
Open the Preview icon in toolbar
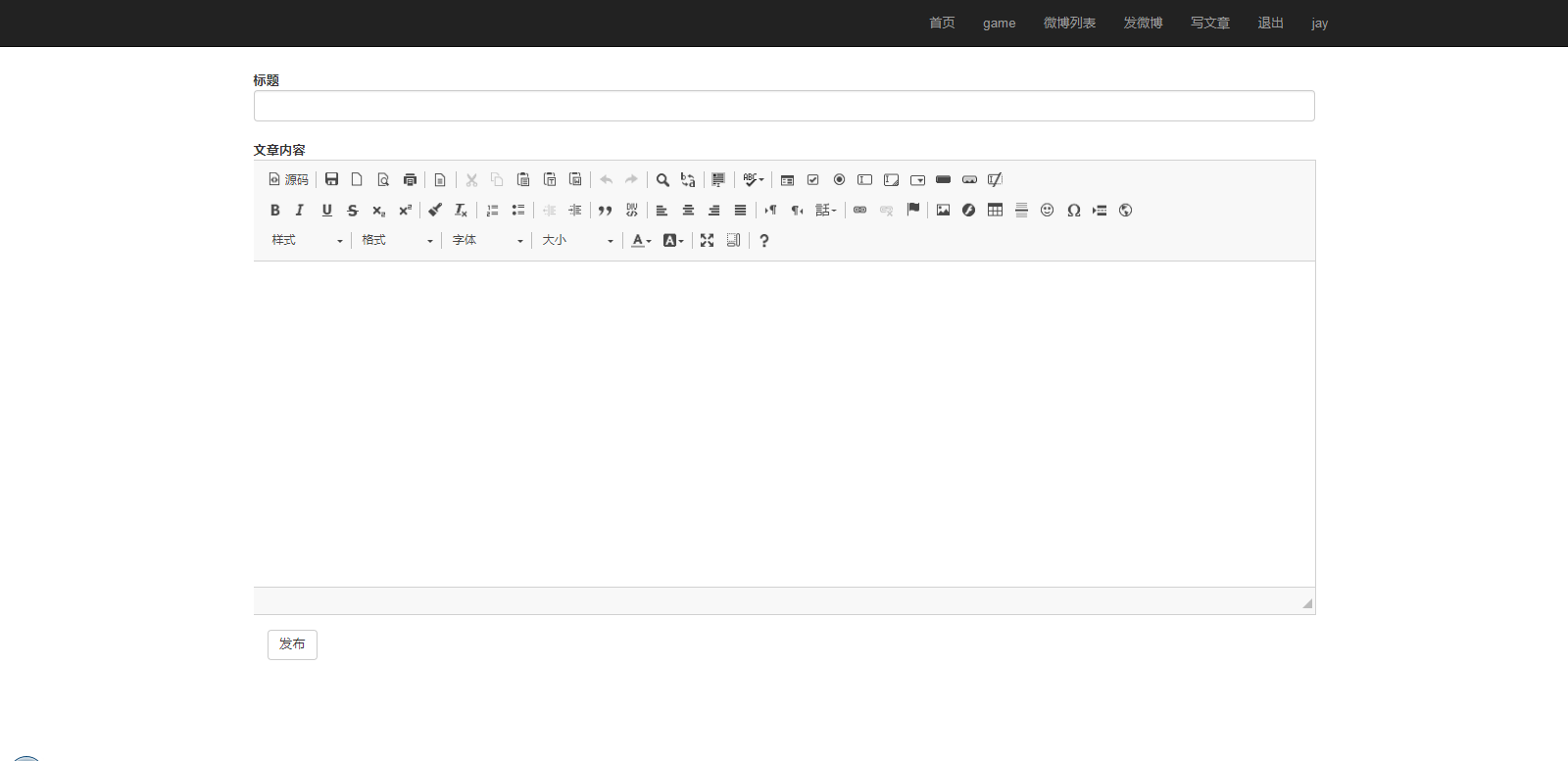tap(383, 180)
